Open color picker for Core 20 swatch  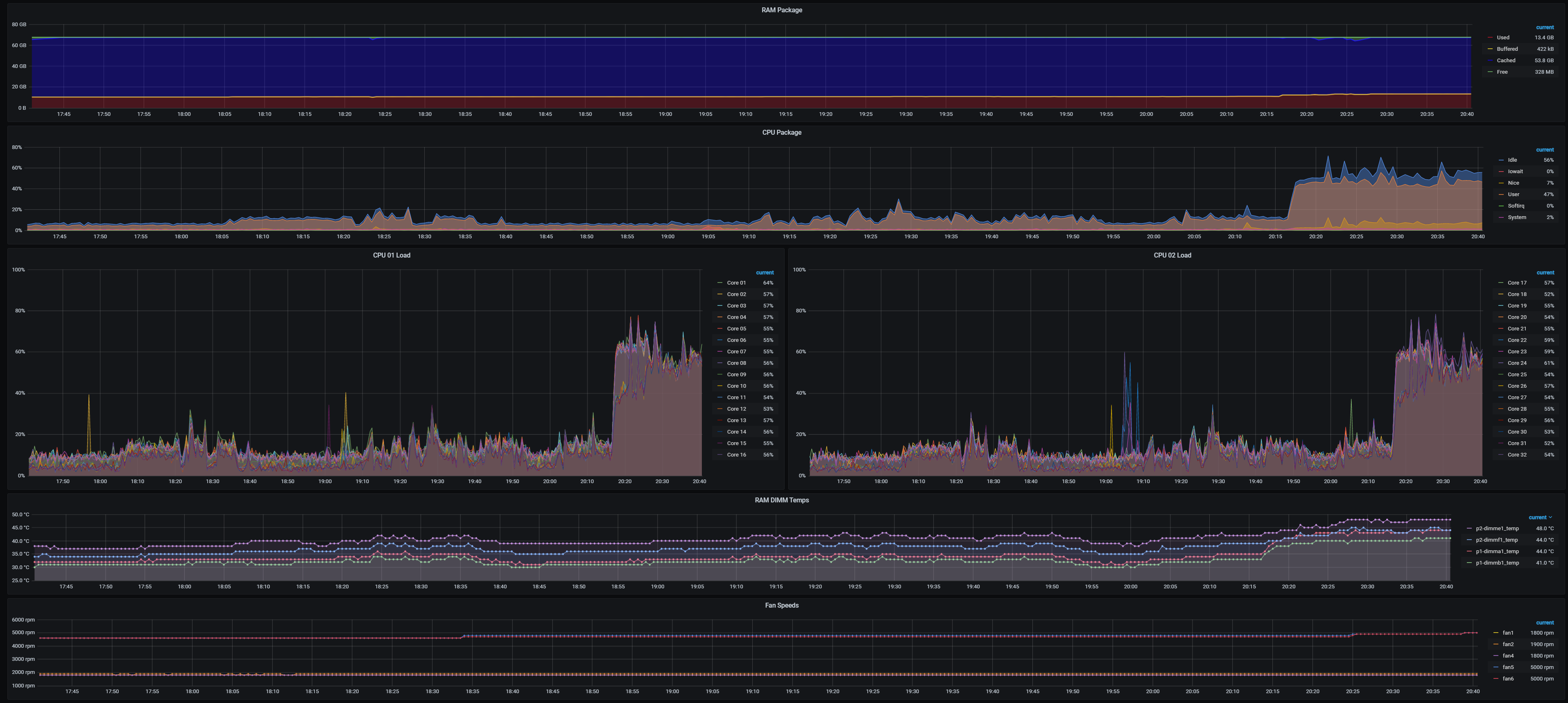click(x=1501, y=317)
